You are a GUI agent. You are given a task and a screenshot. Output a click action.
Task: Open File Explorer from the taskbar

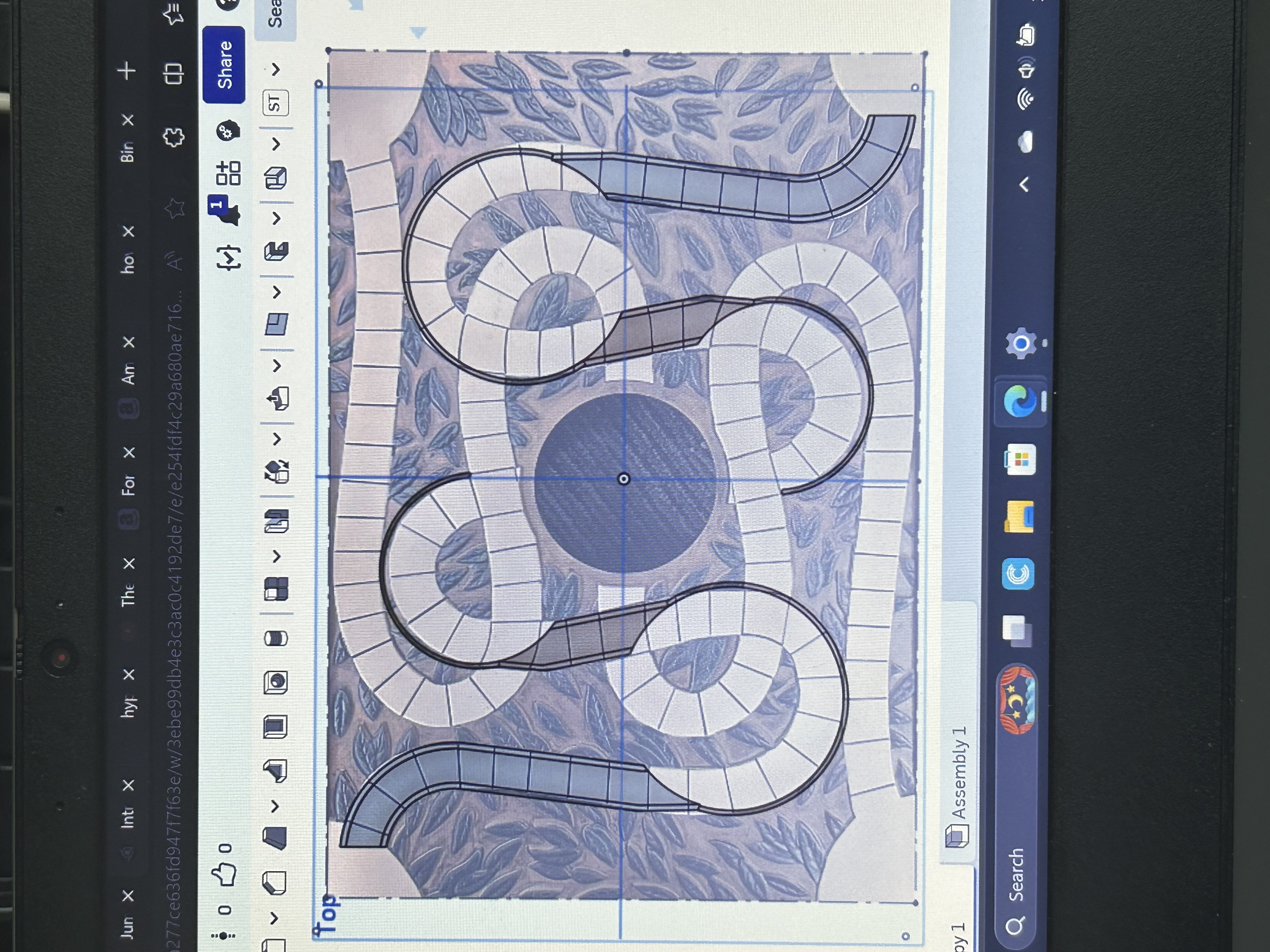(x=1019, y=517)
